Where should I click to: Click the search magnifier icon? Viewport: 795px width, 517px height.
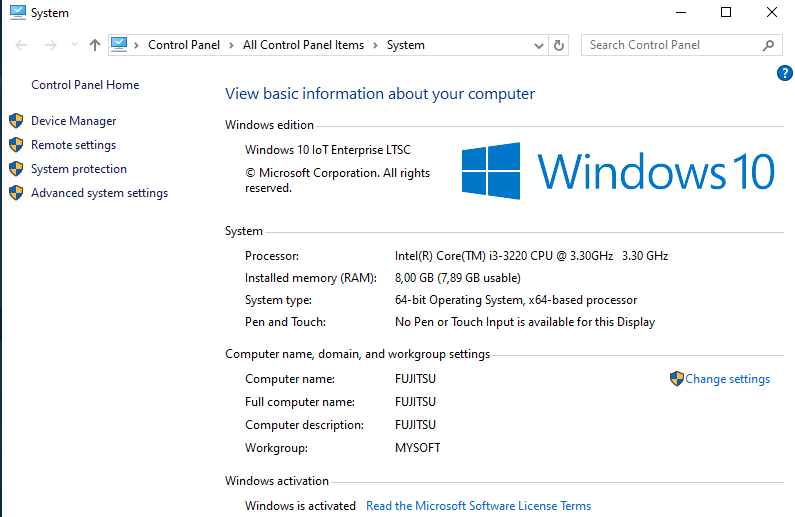[x=768, y=45]
